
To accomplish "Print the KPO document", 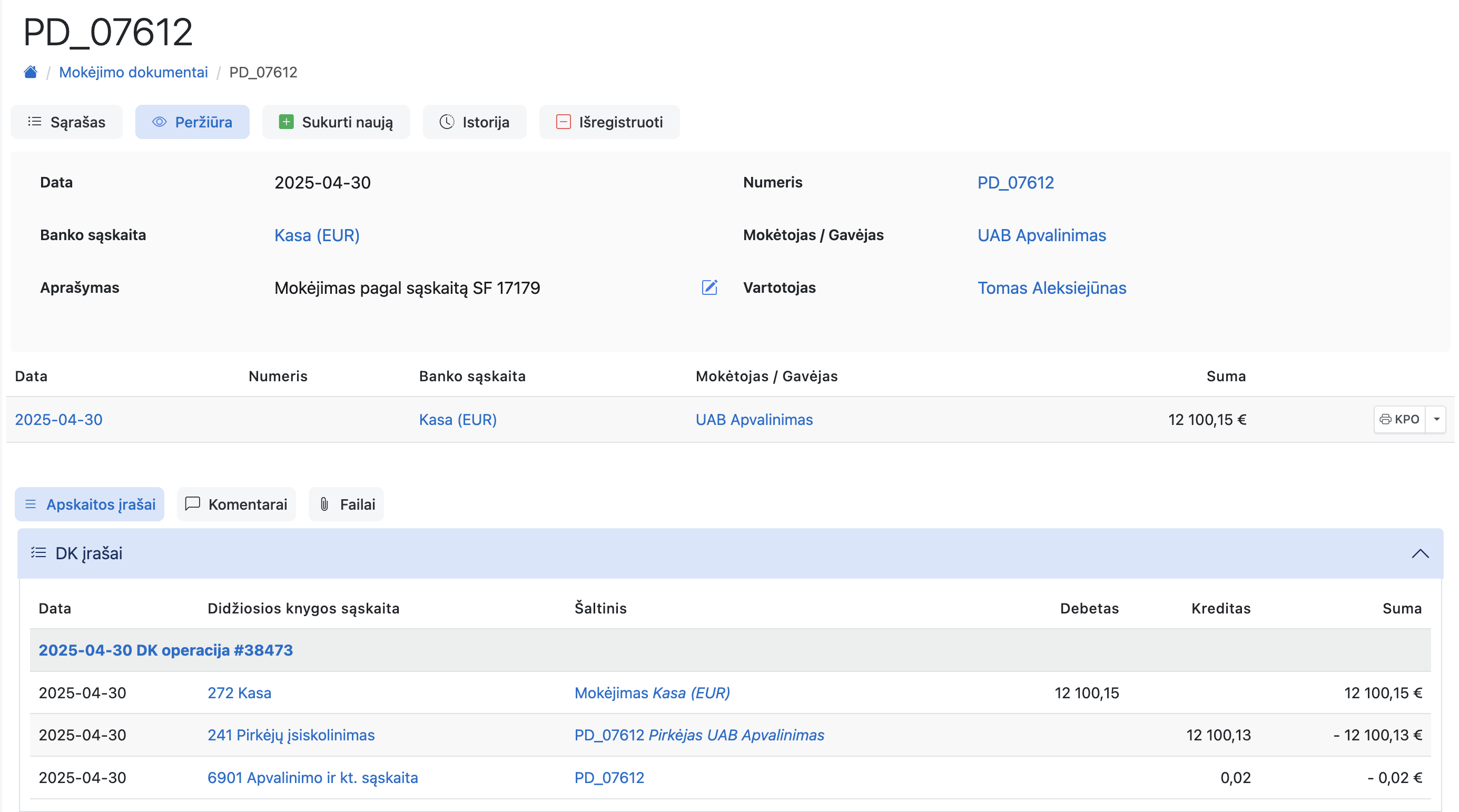I will pos(1399,419).
